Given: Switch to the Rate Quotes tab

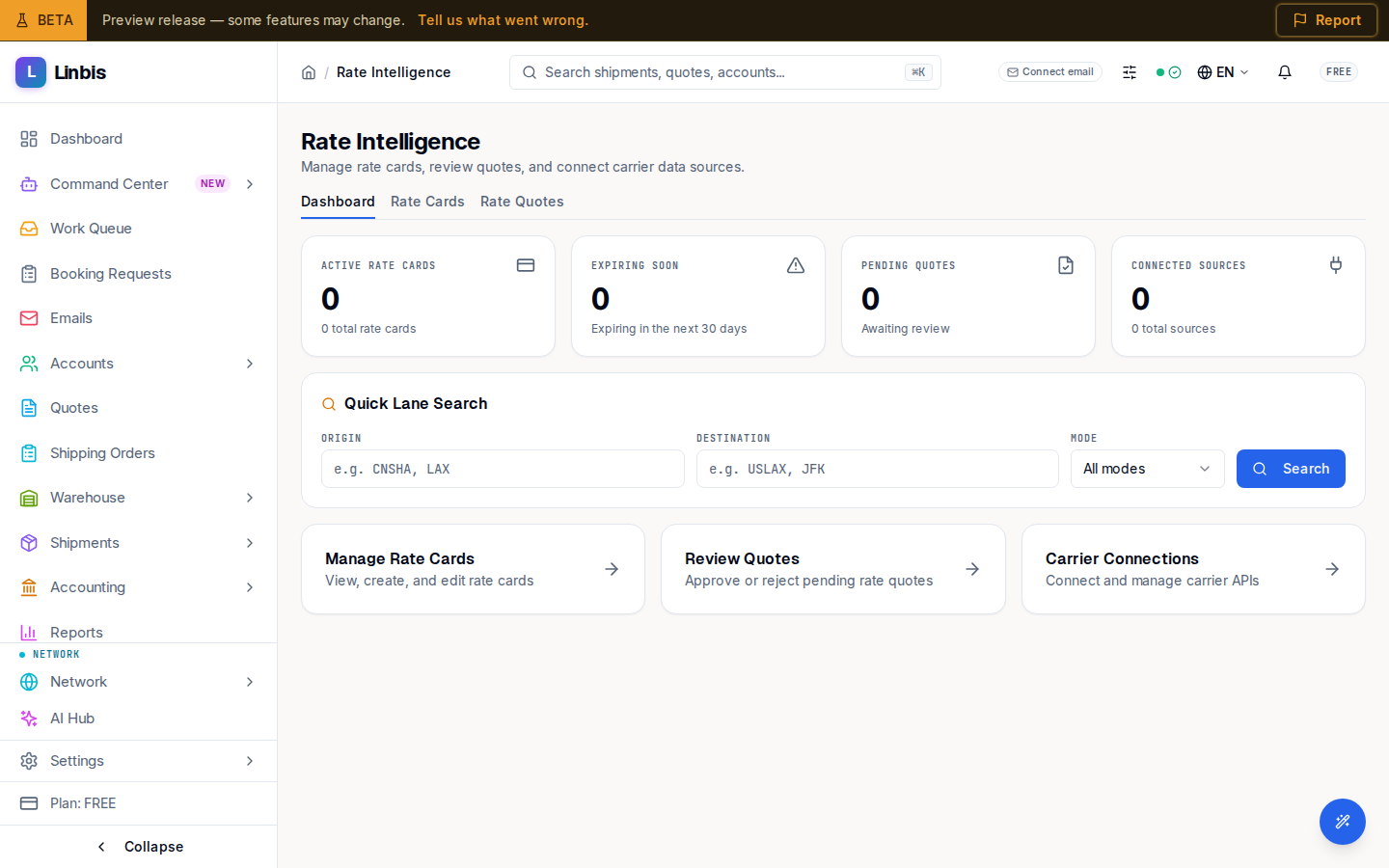Looking at the screenshot, I should (x=522, y=202).
